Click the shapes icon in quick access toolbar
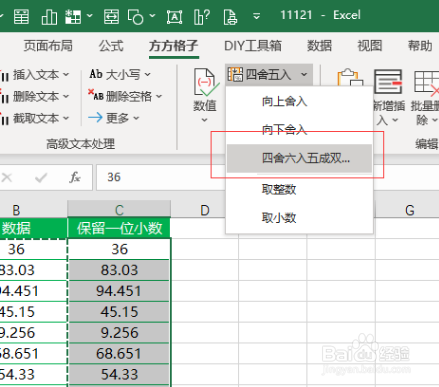439x387 pixels. click(136, 17)
